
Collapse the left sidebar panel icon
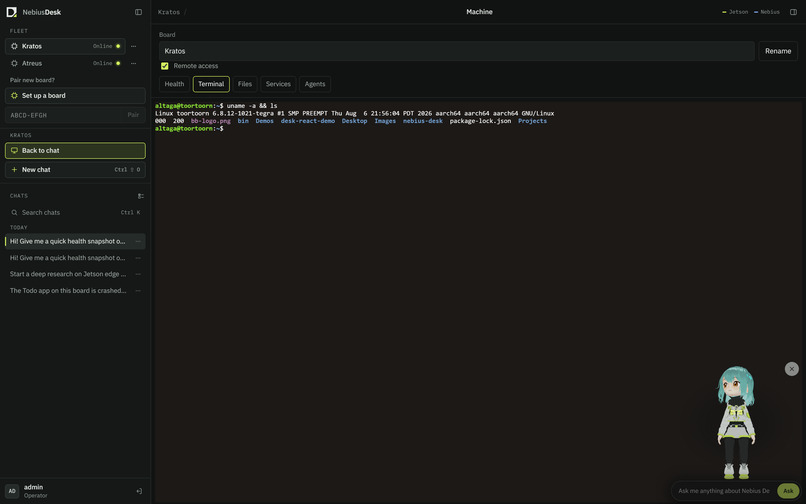(138, 12)
